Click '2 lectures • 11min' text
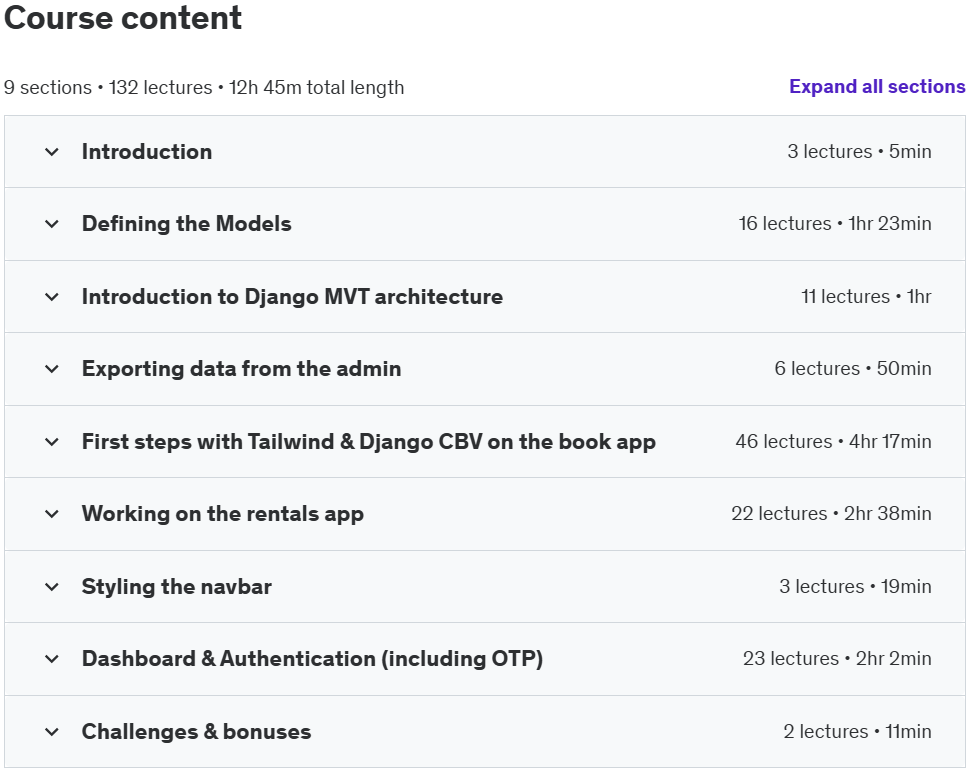The width and height of the screenshot is (968, 771). [857, 732]
